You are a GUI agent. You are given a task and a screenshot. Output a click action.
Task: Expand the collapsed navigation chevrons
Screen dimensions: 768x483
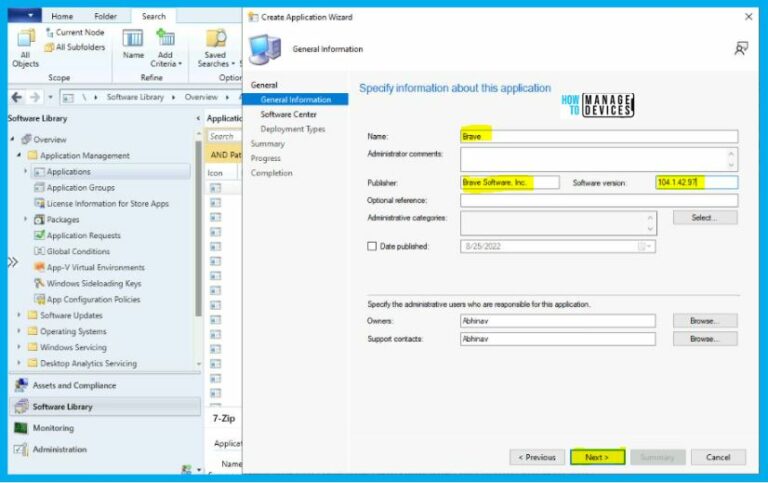[13, 262]
